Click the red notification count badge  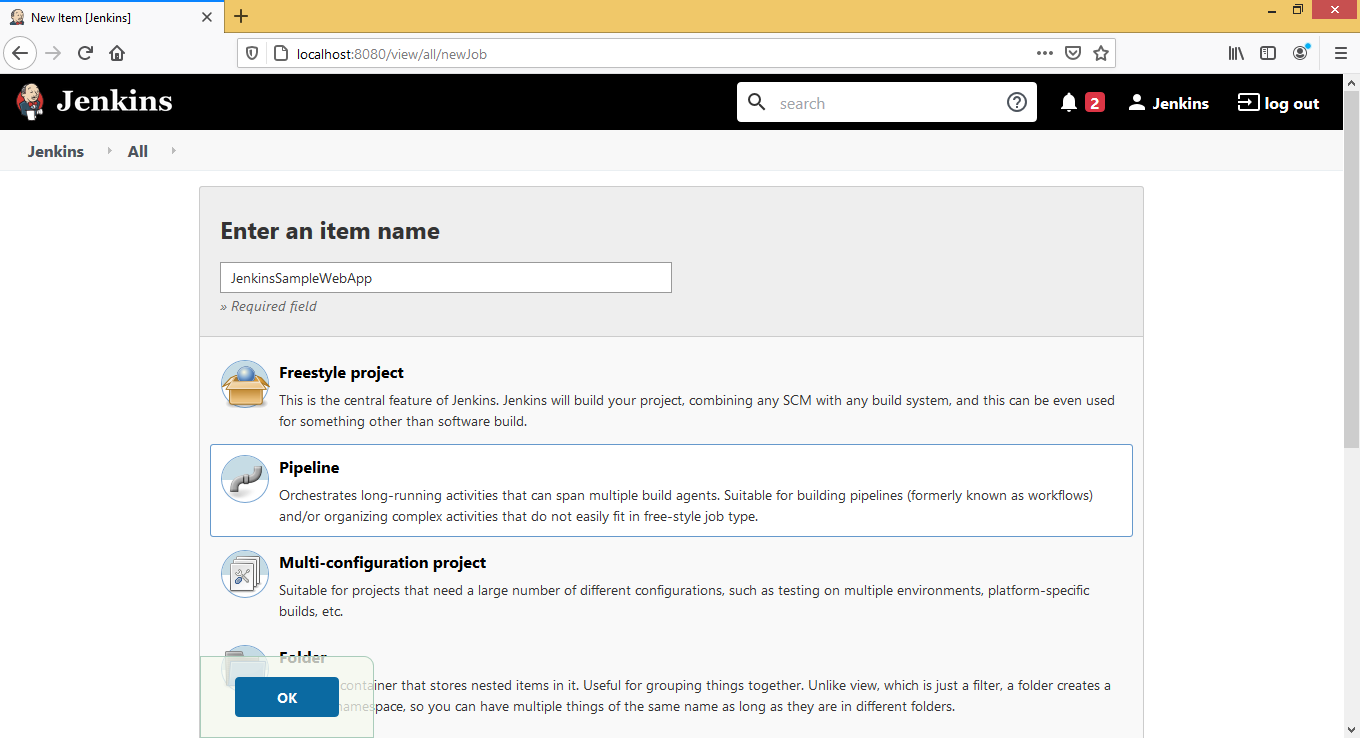pyautogui.click(x=1094, y=102)
